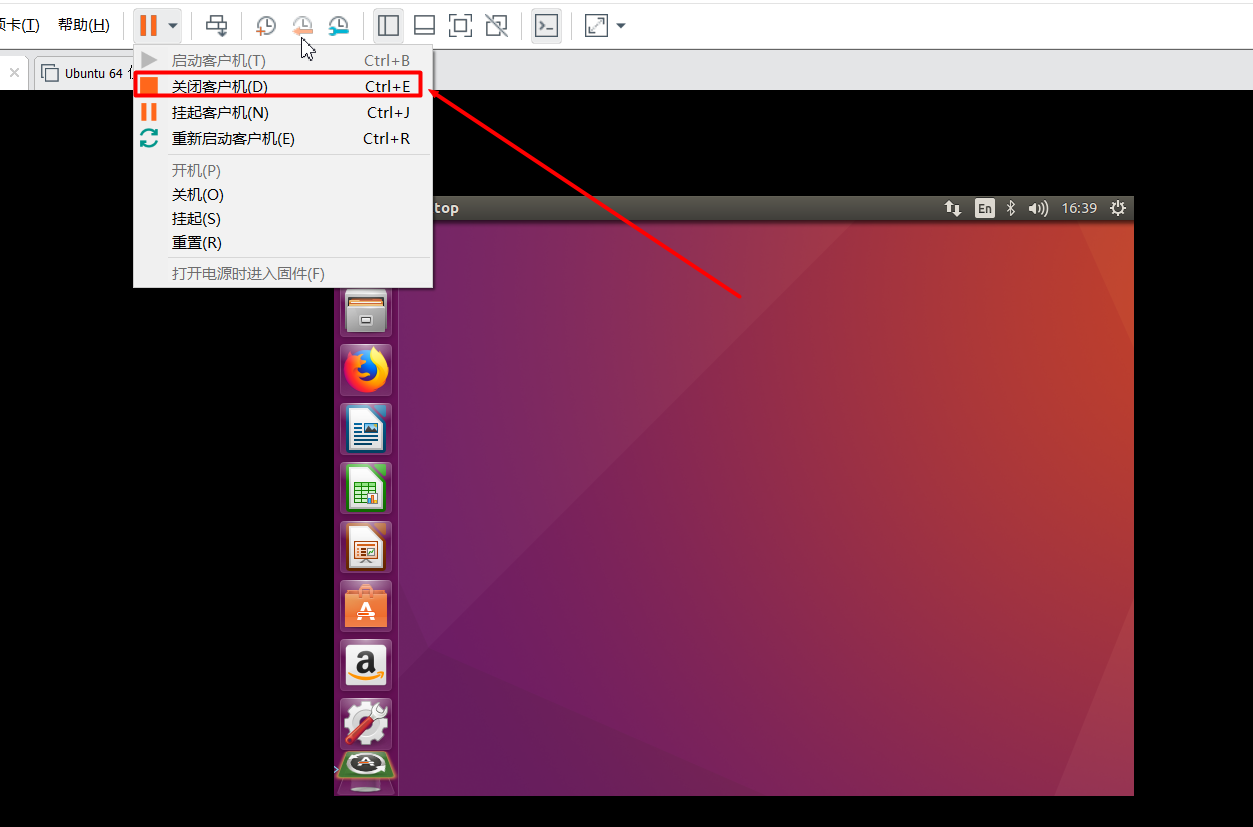The image size is (1253, 827).
Task: Click the Bluetooth indicator in Ubuntu panel
Action: point(1011,208)
